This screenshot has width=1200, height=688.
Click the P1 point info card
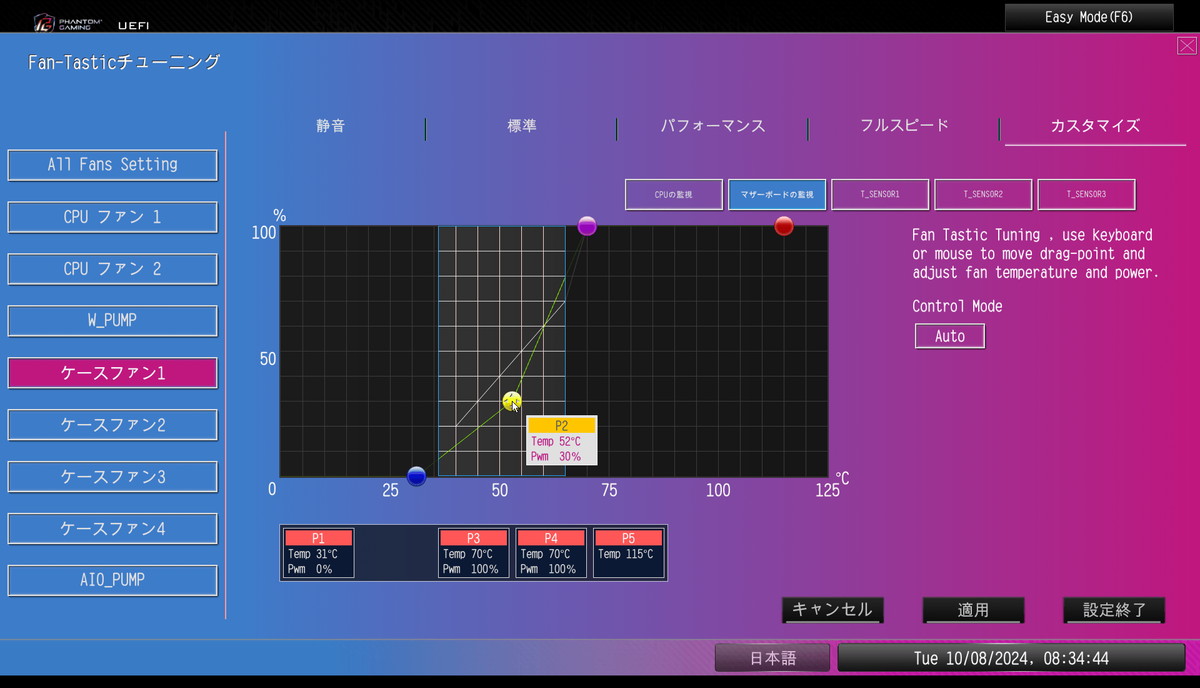point(319,553)
